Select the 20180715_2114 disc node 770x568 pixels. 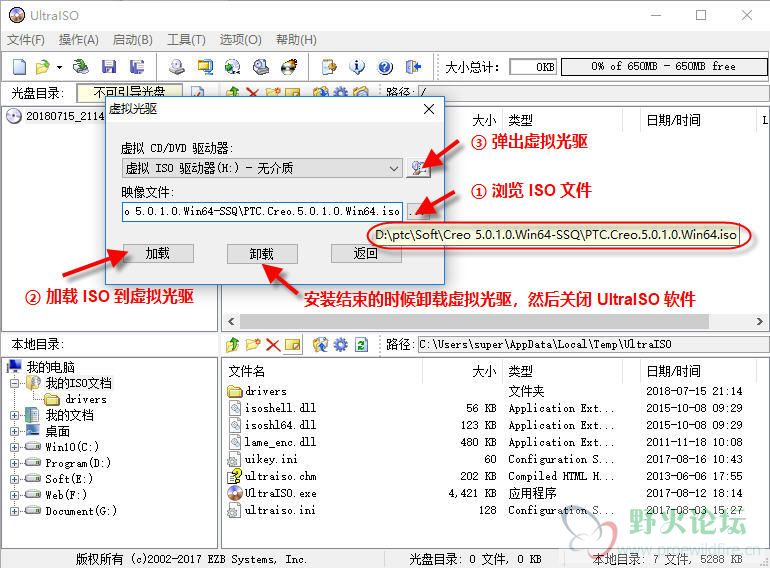coord(65,116)
